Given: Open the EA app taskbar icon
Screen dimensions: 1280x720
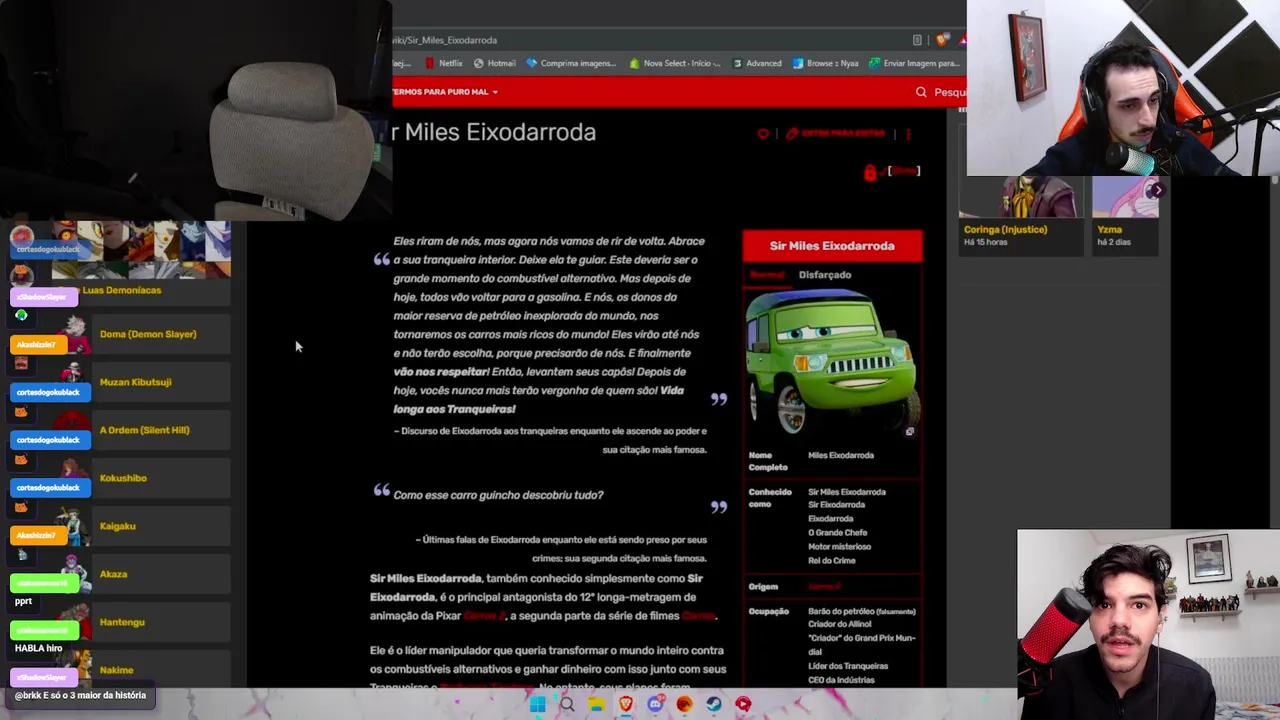Looking at the screenshot, I should (x=684, y=704).
